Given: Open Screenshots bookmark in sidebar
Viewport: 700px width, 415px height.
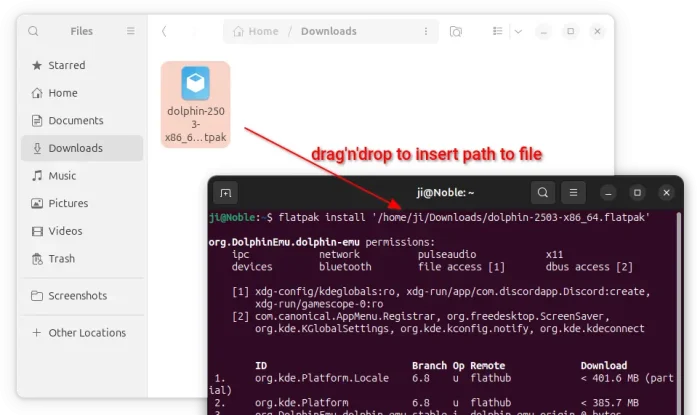Looking at the screenshot, I should (x=82, y=296).
